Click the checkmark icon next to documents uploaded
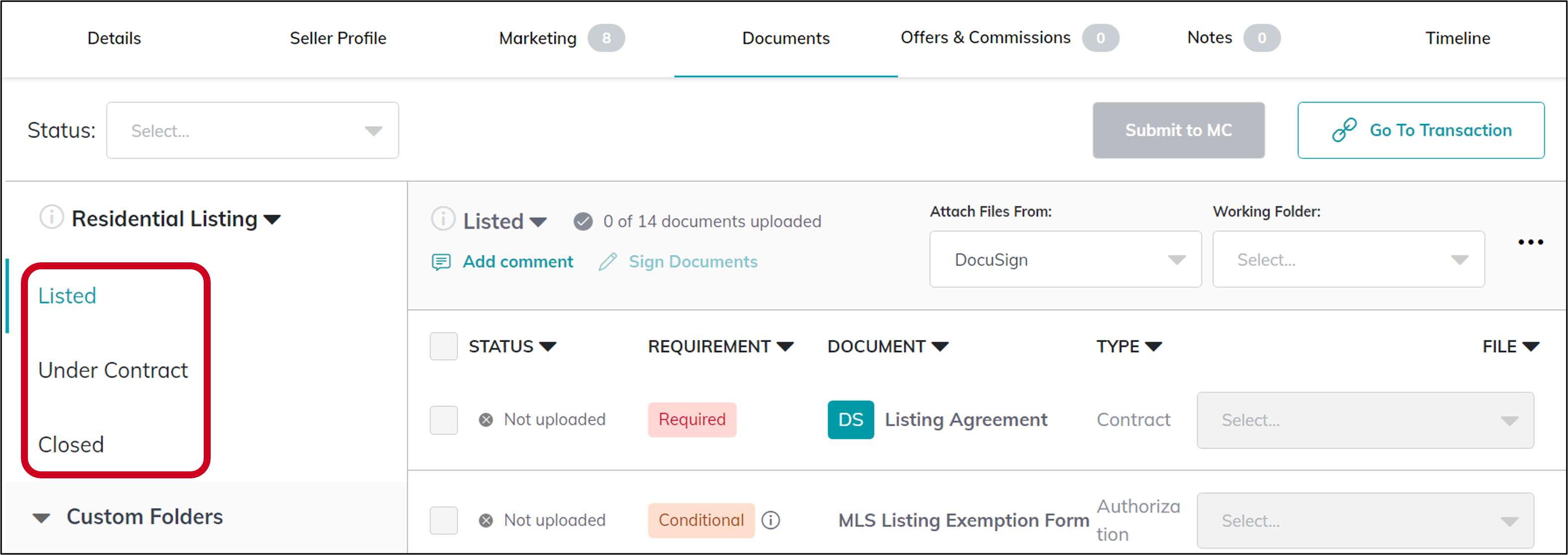Image resolution: width=1568 pixels, height=555 pixels. coord(583,222)
